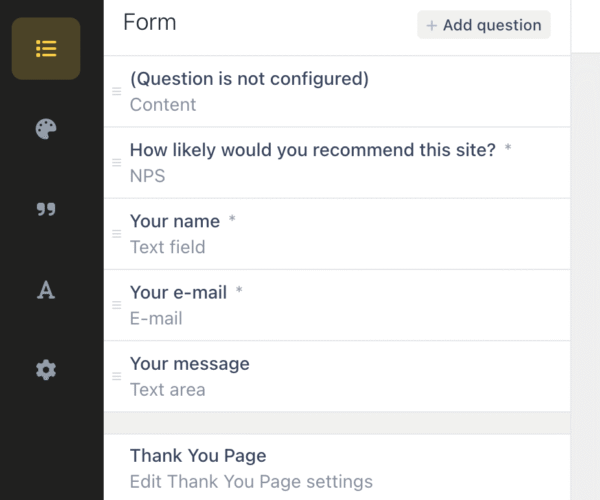Open the palette theme icon in sidebar
Viewport: 600px width, 500px height.
click(x=46, y=129)
